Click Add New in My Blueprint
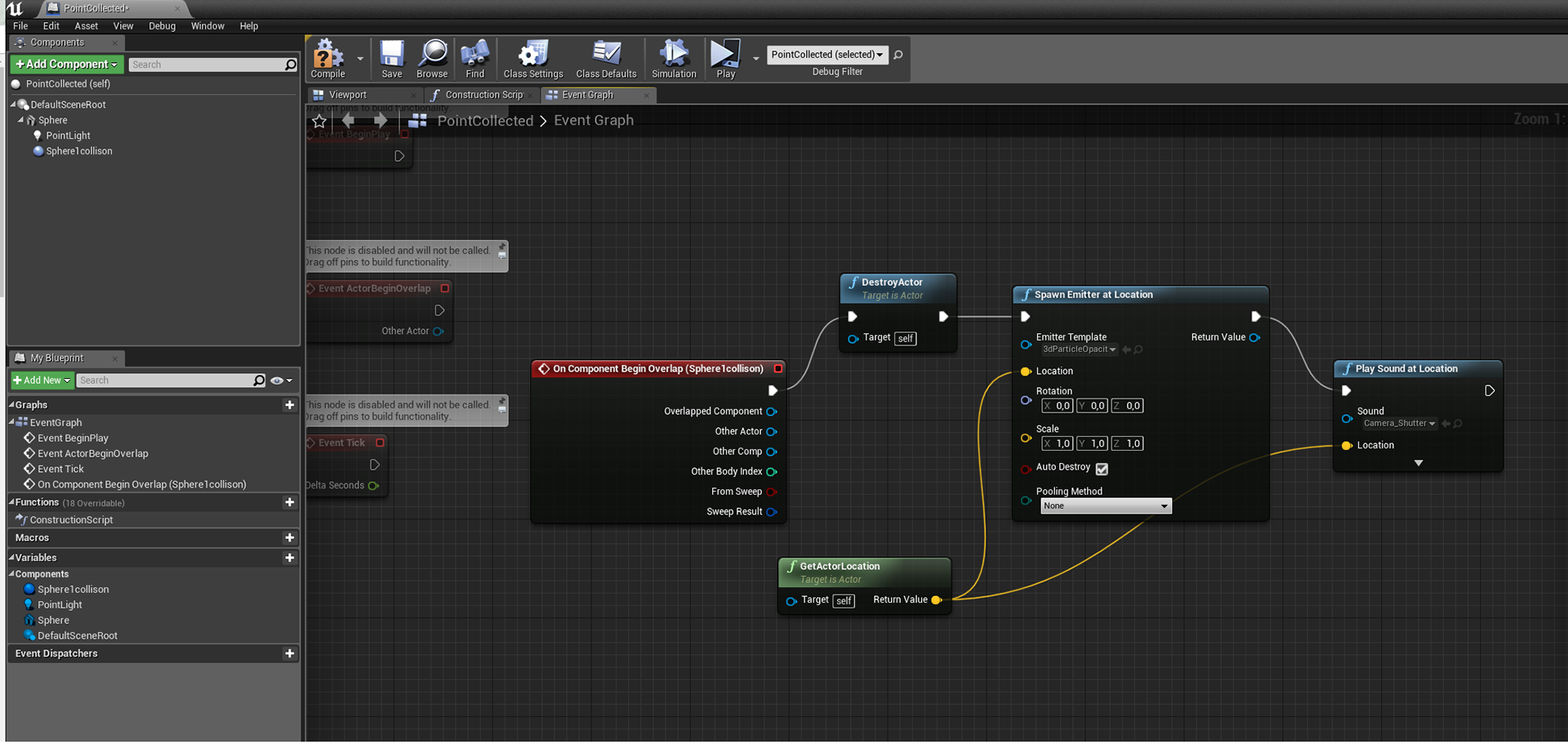This screenshot has width=1568, height=744. [42, 381]
